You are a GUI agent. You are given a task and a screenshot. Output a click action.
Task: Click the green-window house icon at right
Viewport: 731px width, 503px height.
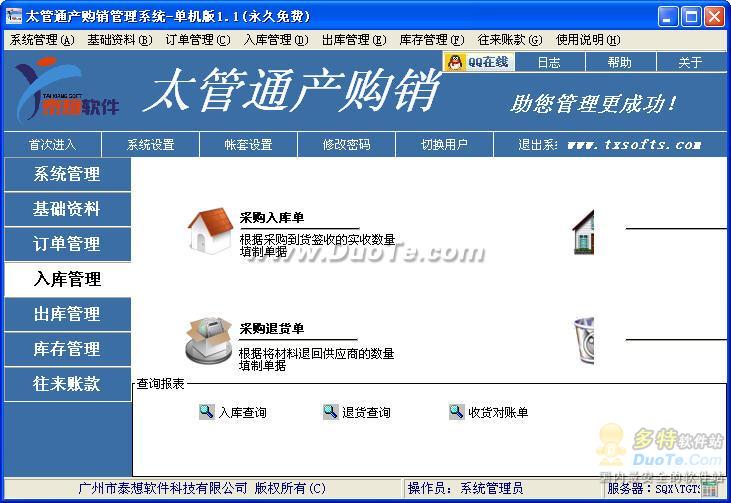pyautogui.click(x=583, y=232)
